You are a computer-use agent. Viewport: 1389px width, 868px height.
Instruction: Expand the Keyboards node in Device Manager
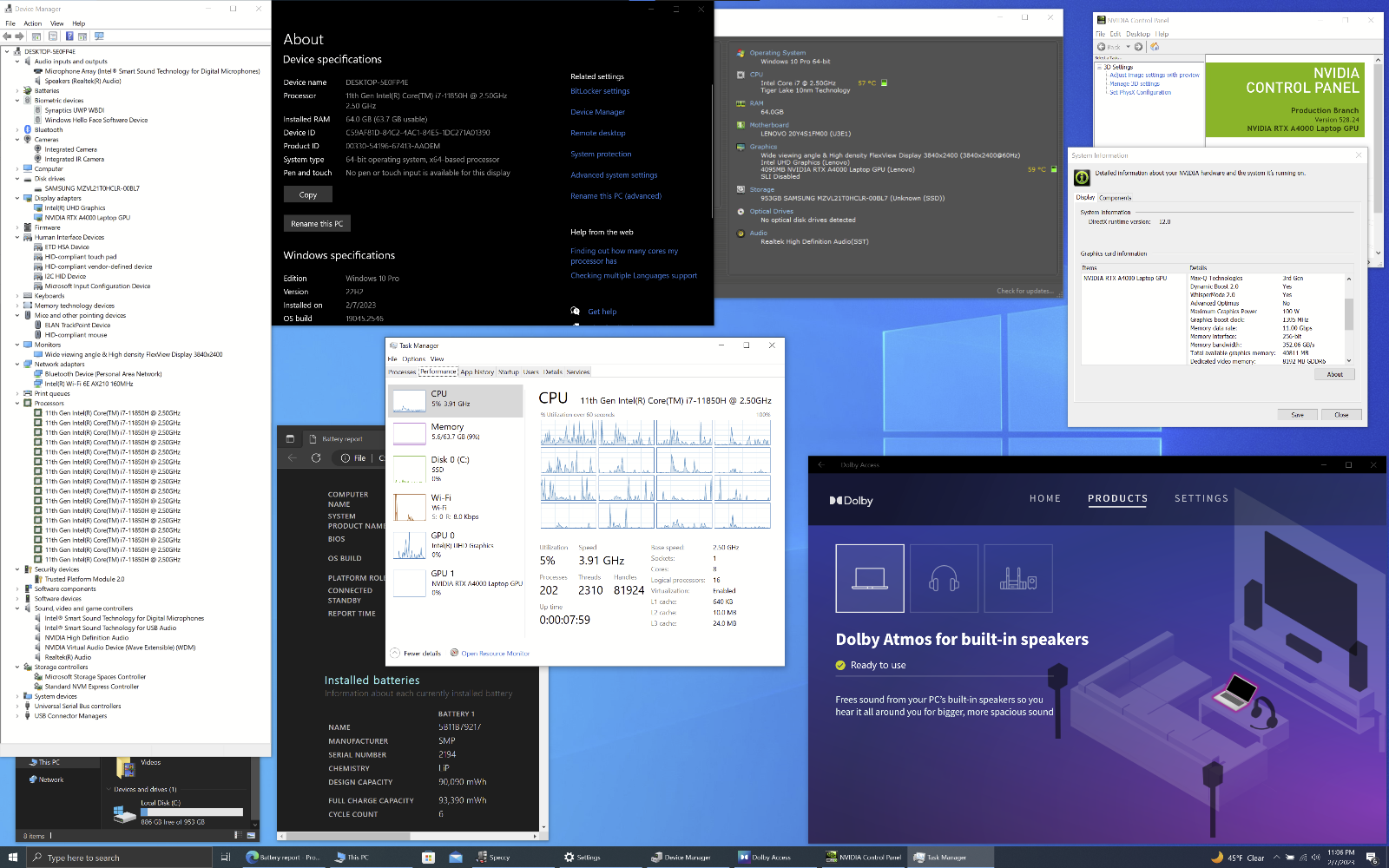point(16,295)
